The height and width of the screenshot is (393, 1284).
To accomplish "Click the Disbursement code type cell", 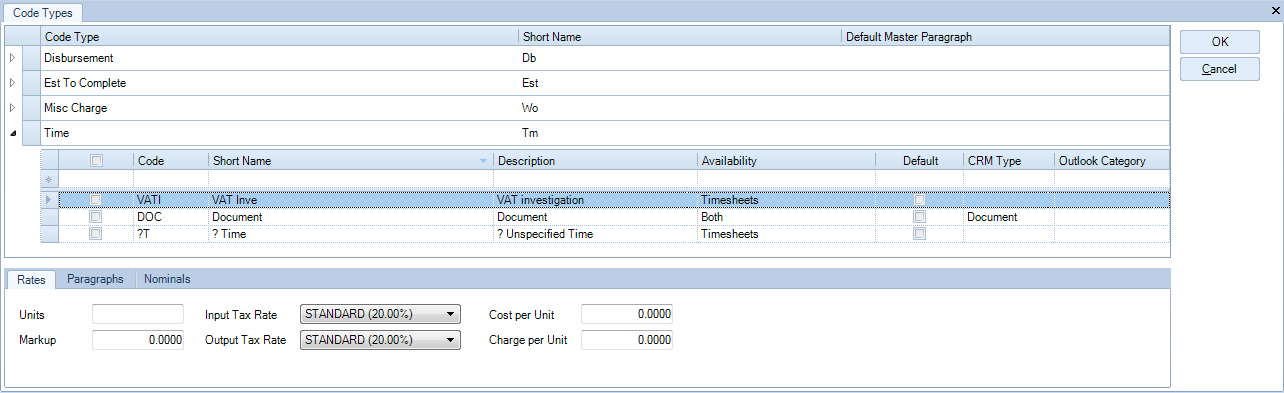I will [x=279, y=58].
